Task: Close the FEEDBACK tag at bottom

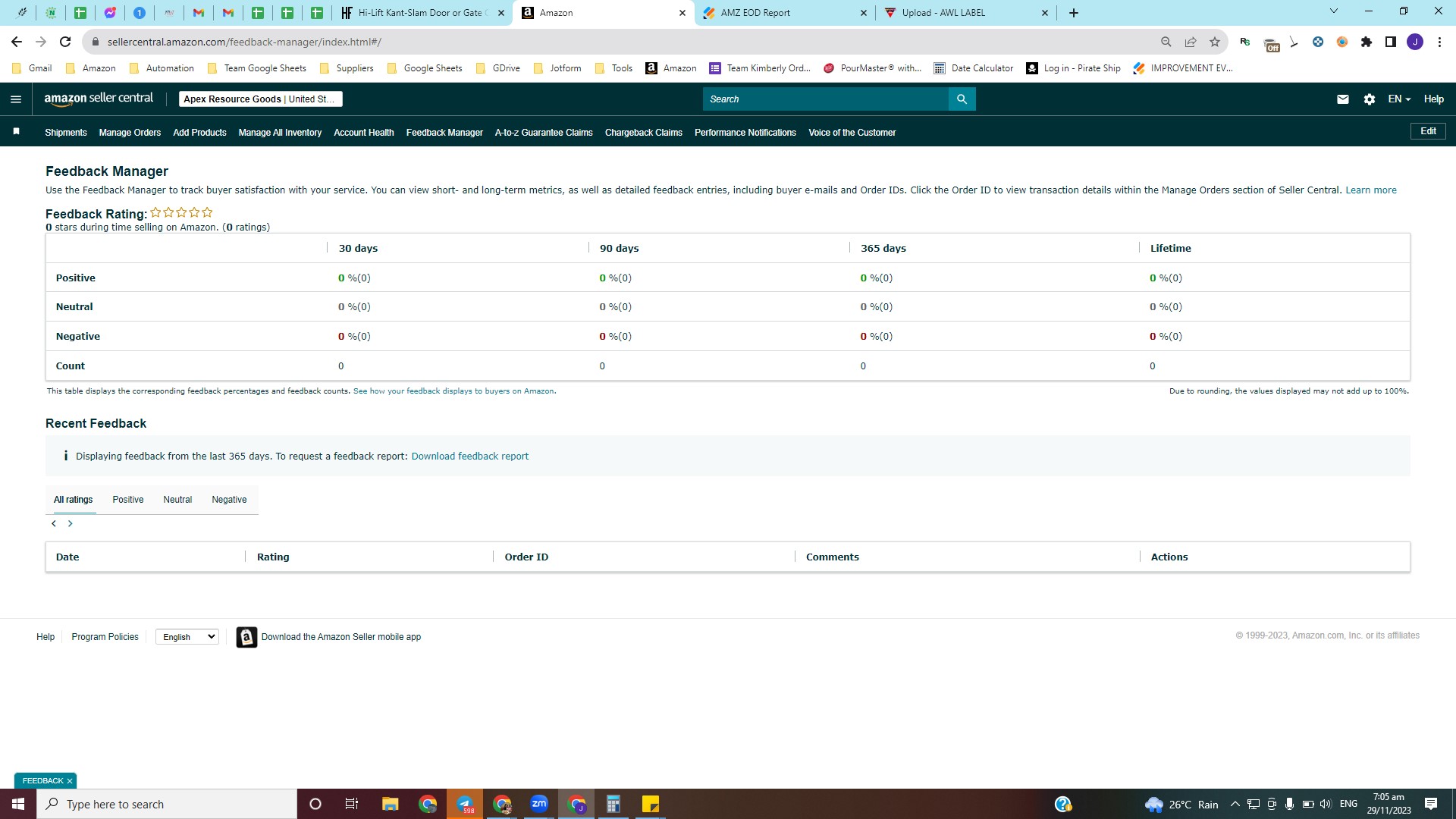Action: [70, 781]
